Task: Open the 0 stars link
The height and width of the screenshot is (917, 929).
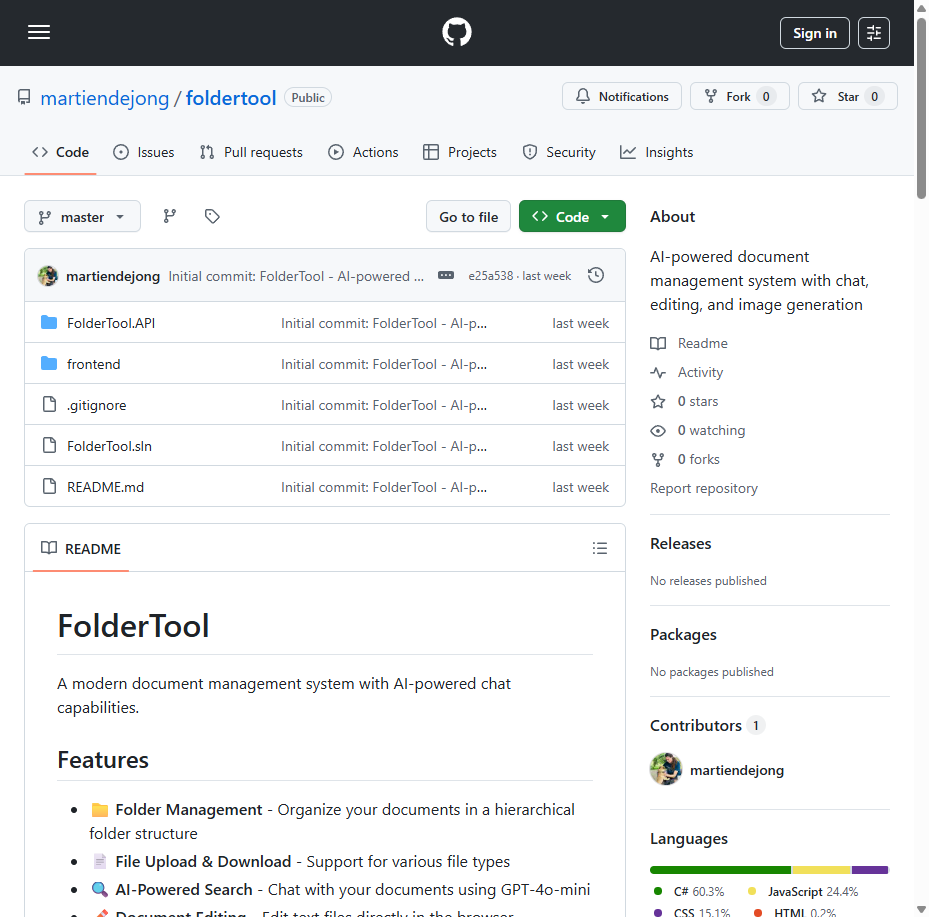Action: (x=684, y=401)
